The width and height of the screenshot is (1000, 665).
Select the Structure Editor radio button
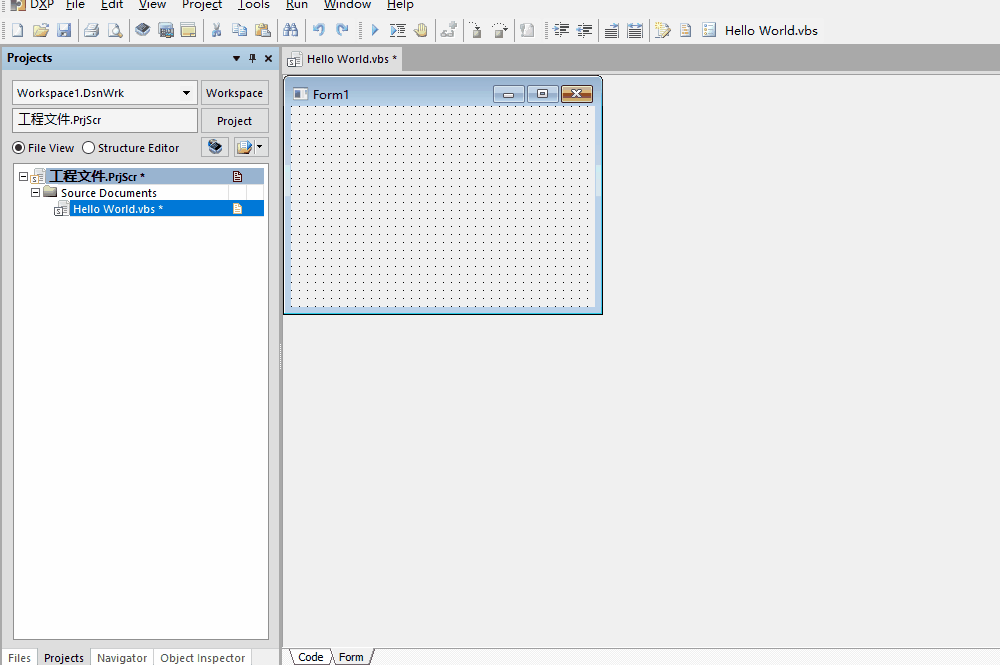pos(89,148)
